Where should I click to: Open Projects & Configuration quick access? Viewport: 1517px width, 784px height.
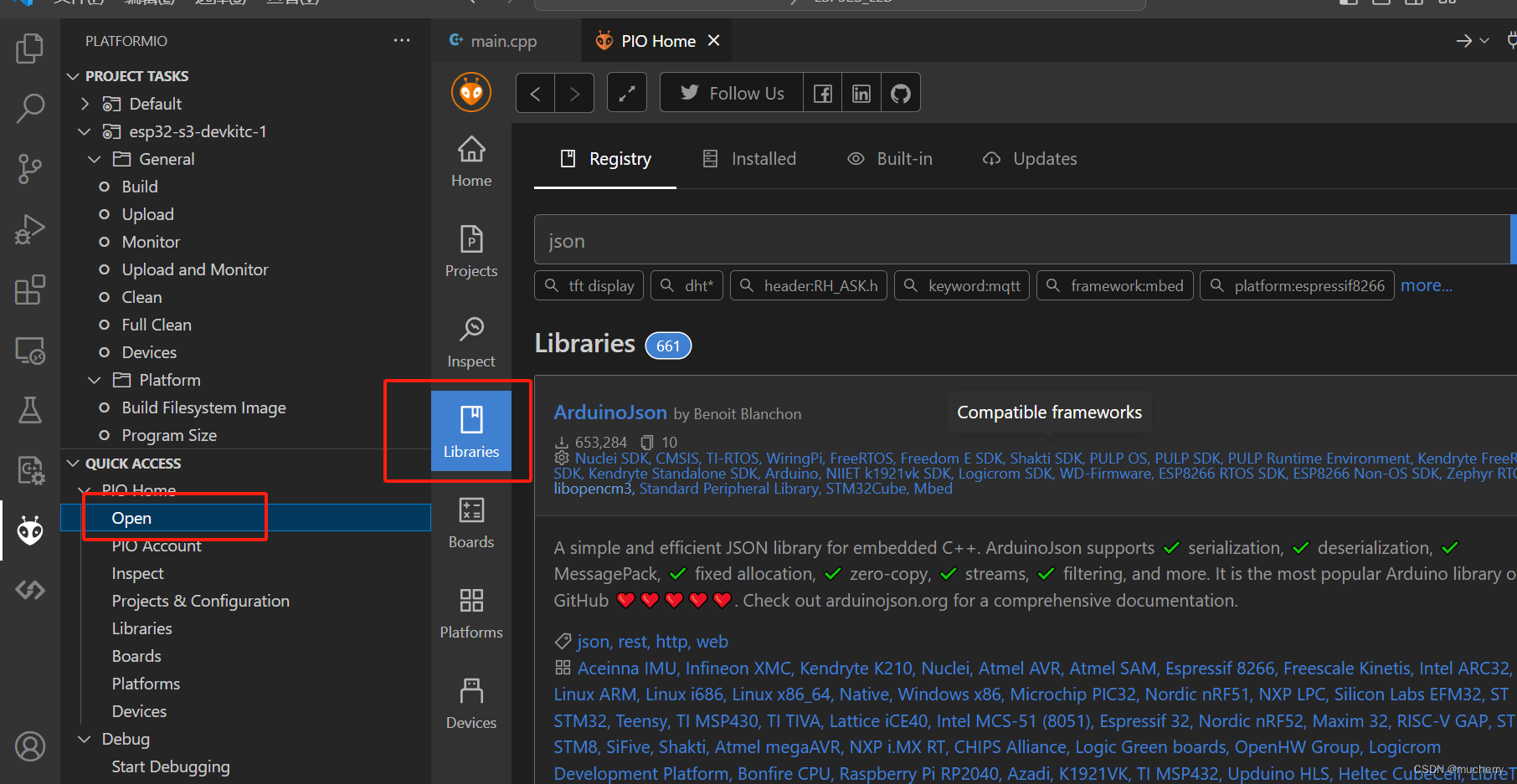click(200, 601)
